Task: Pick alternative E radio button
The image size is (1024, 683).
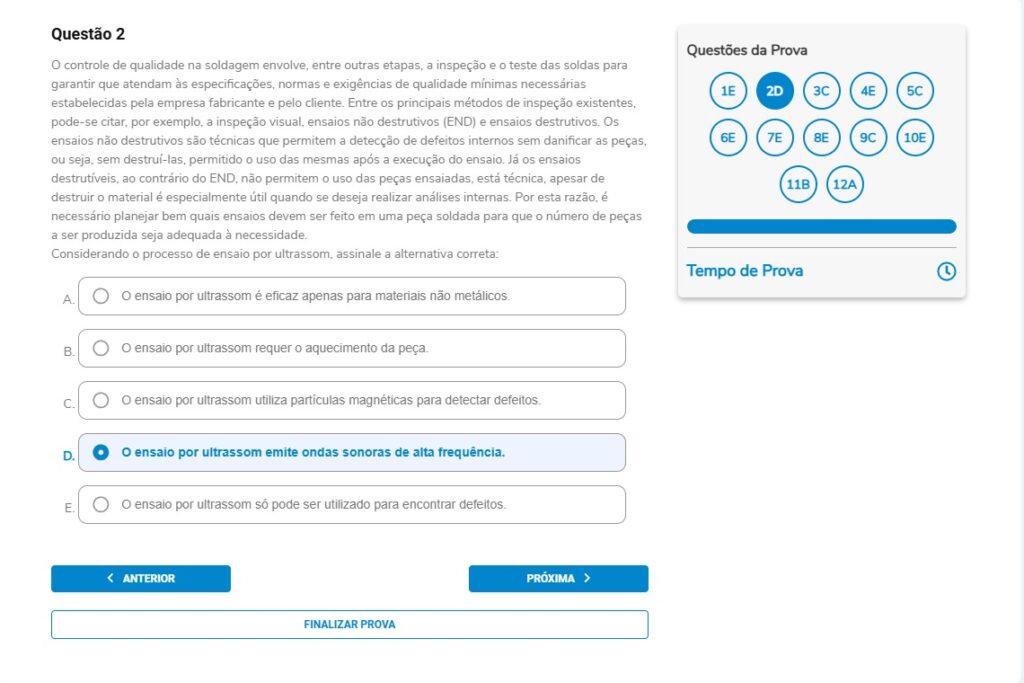Action: [100, 505]
